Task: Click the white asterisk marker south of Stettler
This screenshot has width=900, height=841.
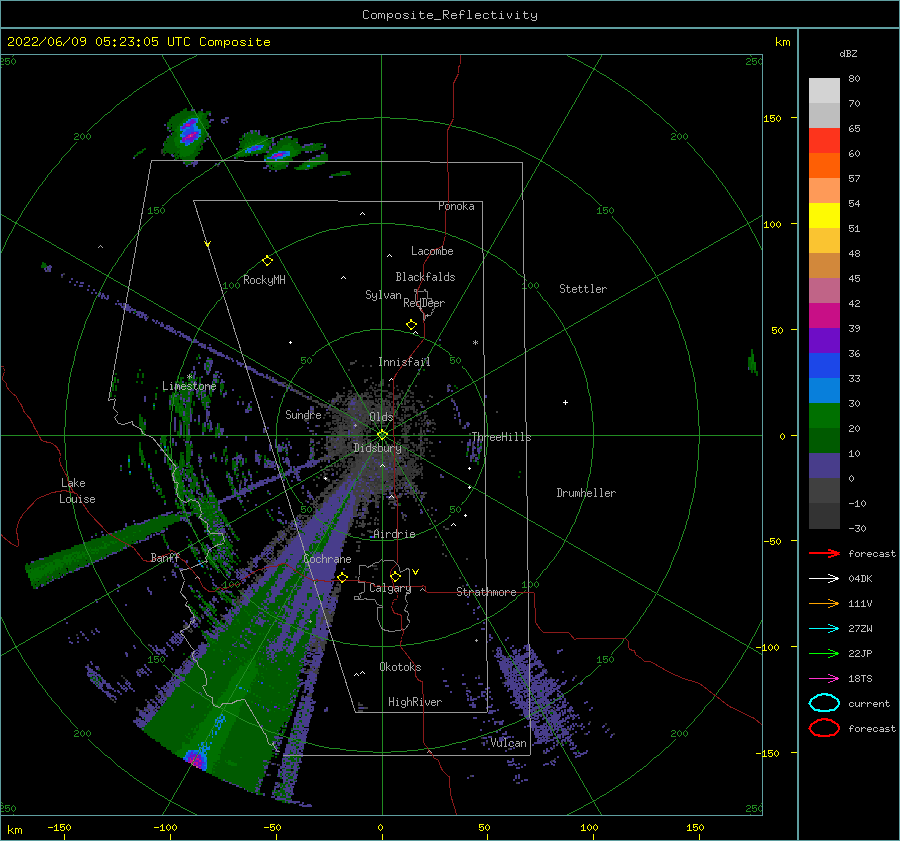Action: click(475, 343)
